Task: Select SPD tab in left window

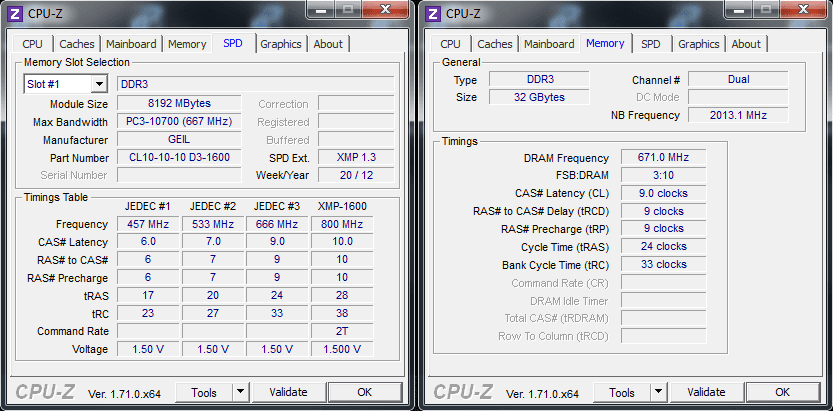Action: pos(233,43)
